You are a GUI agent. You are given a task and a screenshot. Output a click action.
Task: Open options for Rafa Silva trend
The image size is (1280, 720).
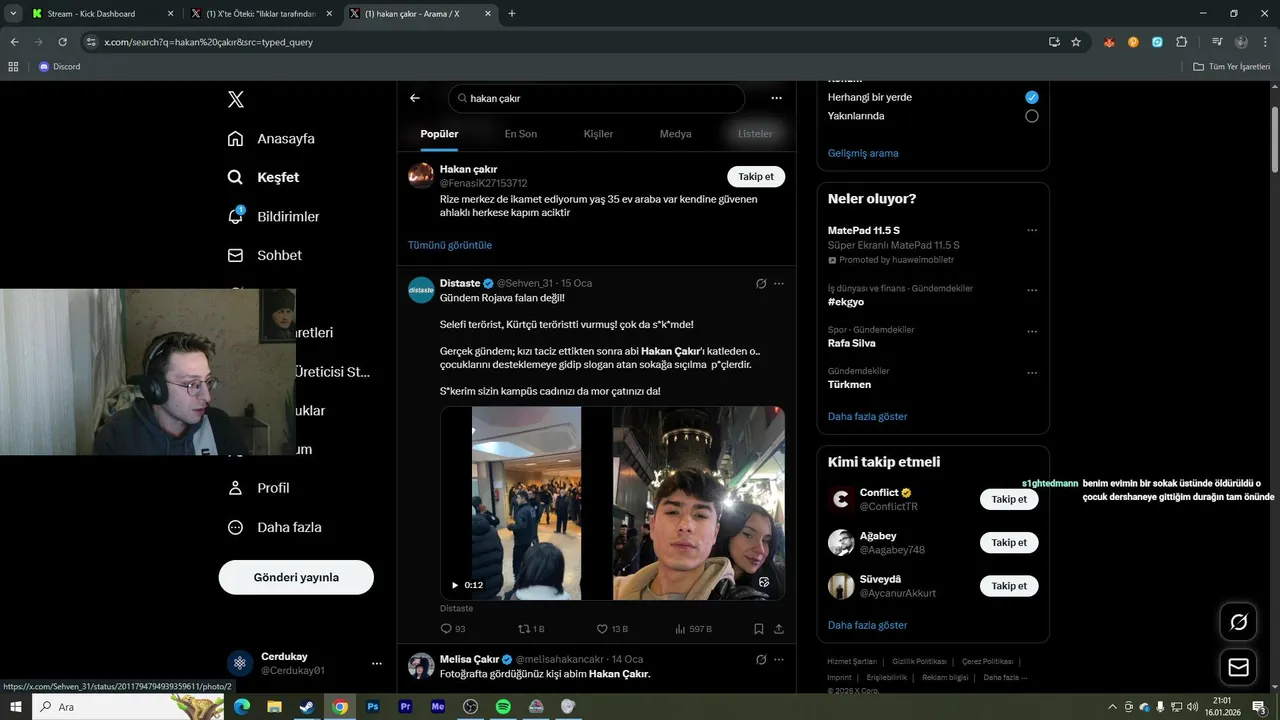(x=1032, y=331)
